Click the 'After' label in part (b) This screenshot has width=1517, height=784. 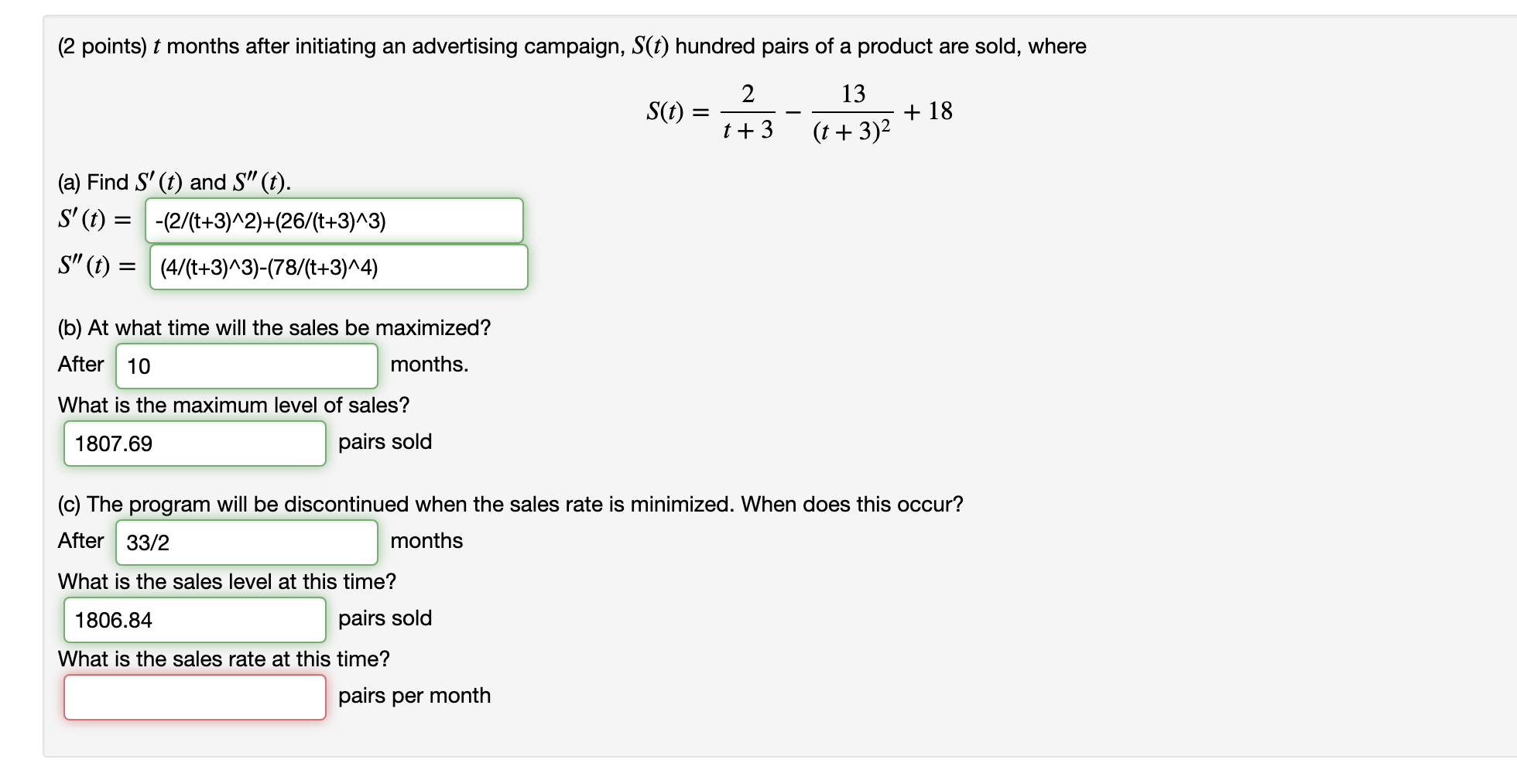point(80,365)
